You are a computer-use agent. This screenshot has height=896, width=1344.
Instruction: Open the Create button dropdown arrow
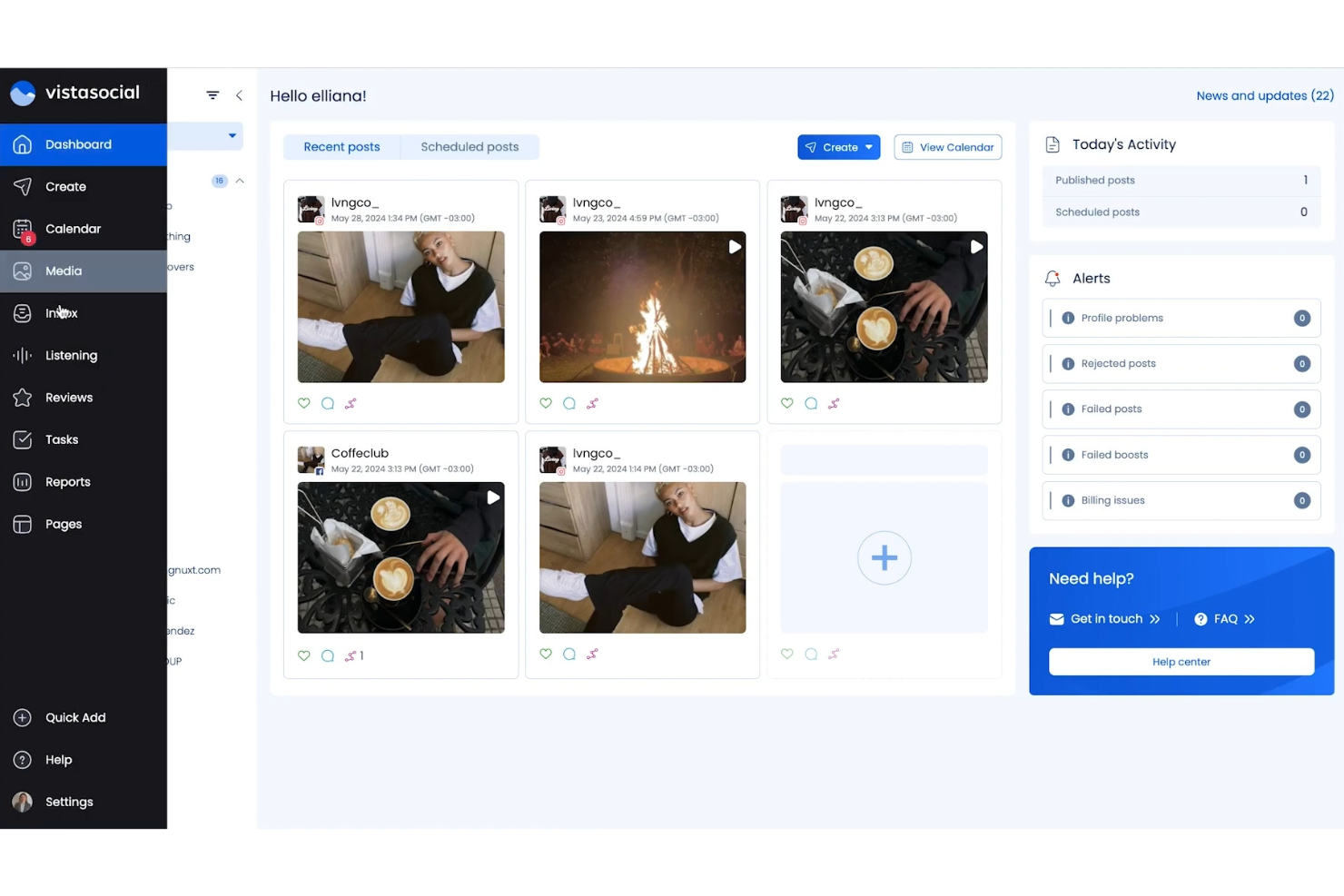click(868, 146)
